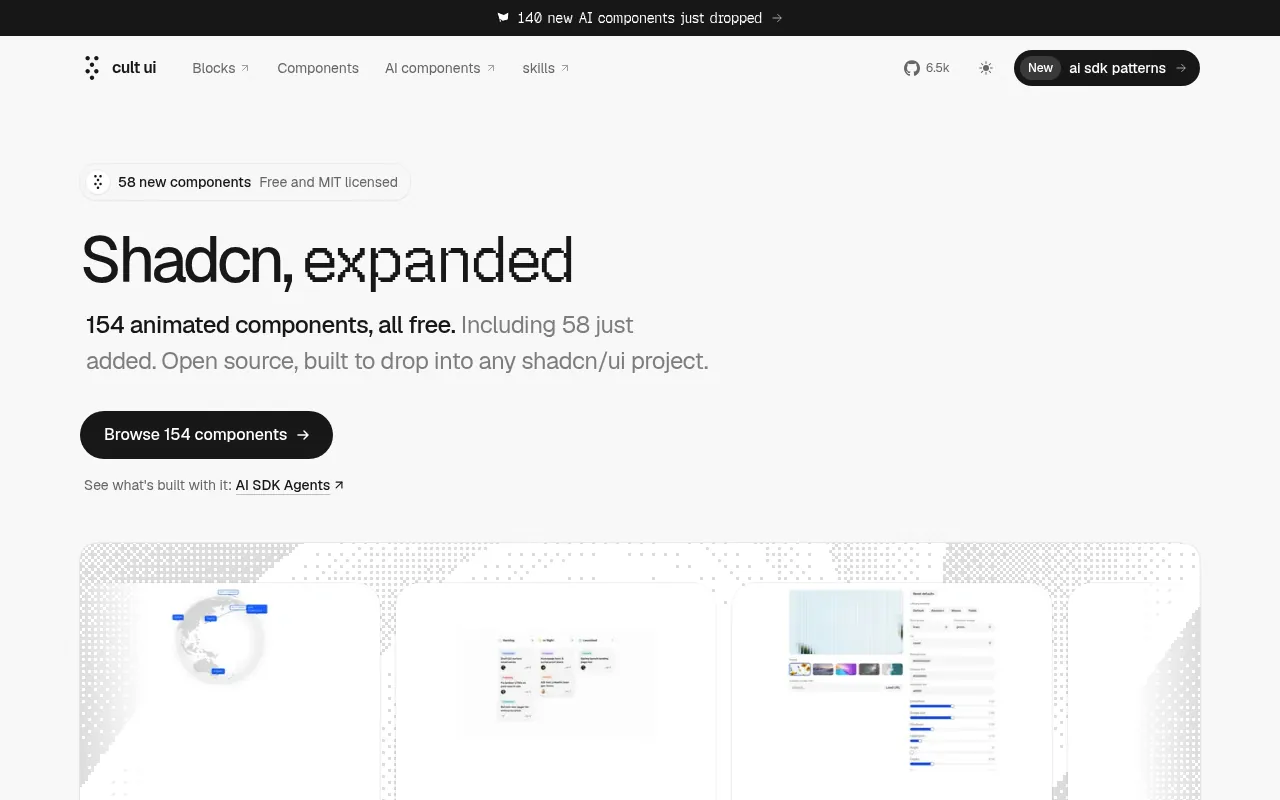Open the image editor sliders preview card
The height and width of the screenshot is (800, 1280).
[x=892, y=692]
